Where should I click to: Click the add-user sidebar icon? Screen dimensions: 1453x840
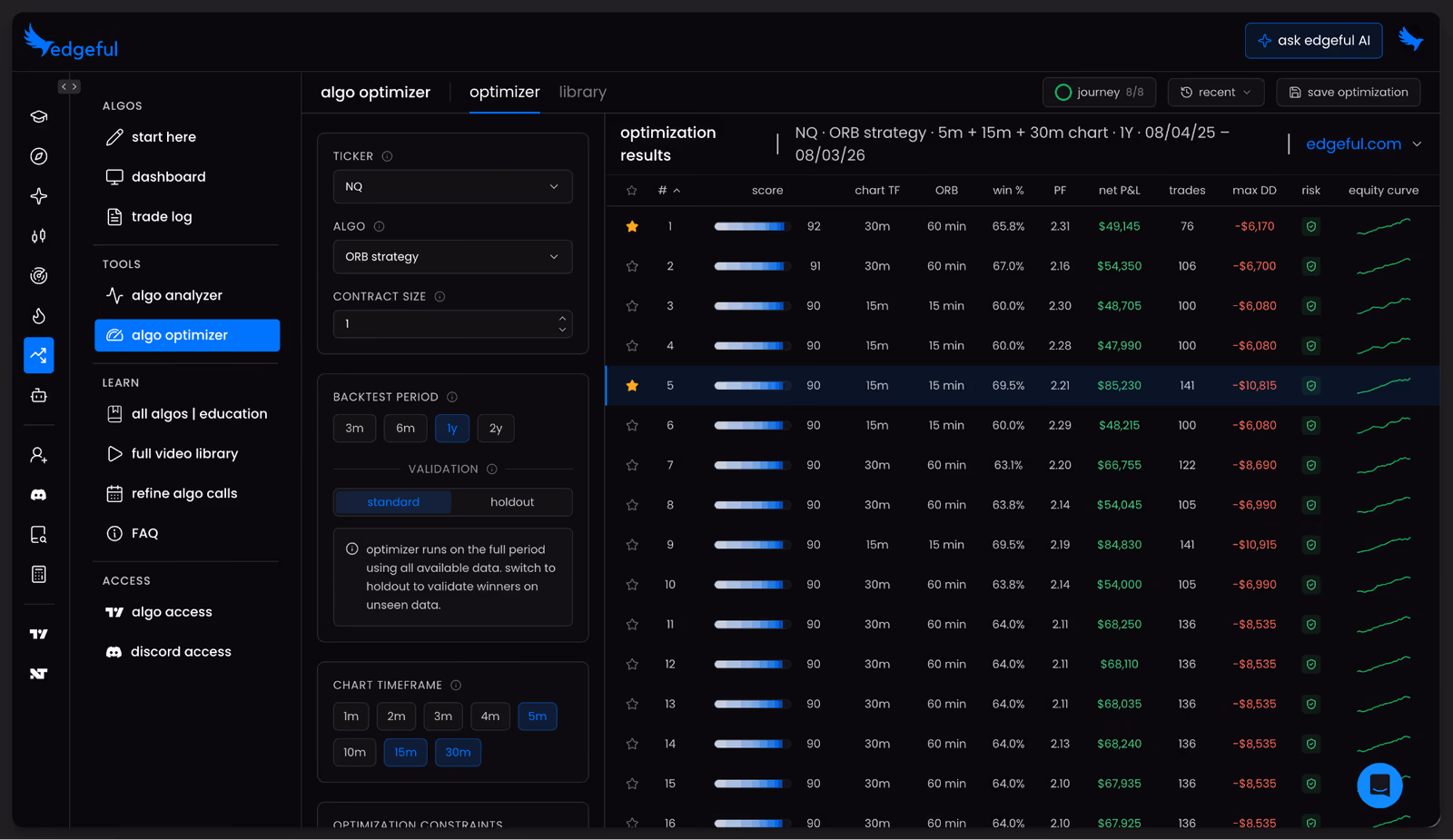tap(38, 455)
